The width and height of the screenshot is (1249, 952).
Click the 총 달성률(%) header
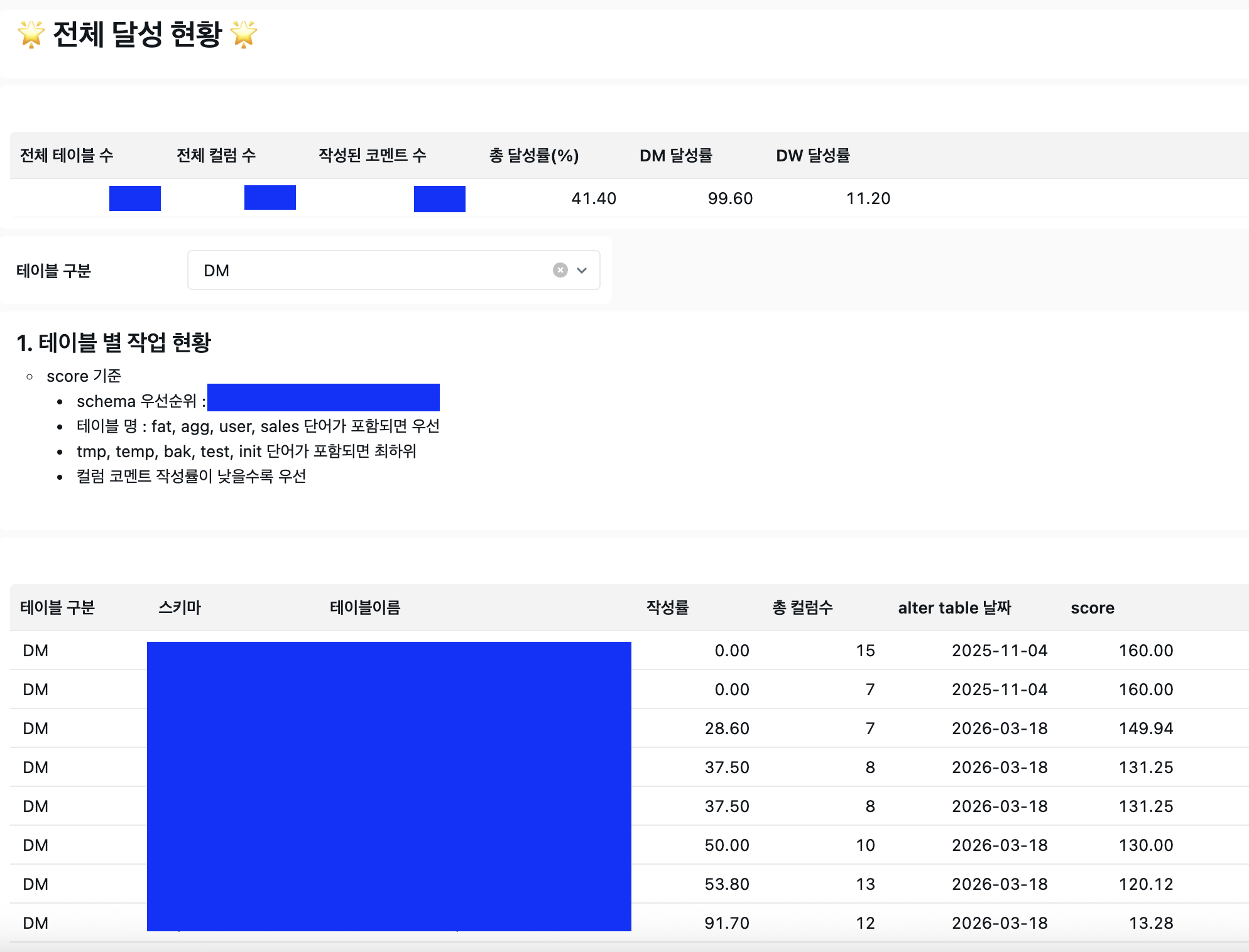533,155
